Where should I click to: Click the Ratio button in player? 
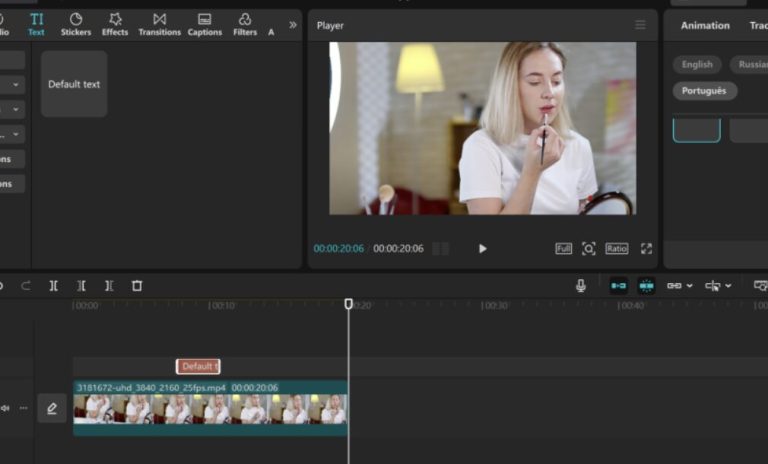[x=617, y=249]
